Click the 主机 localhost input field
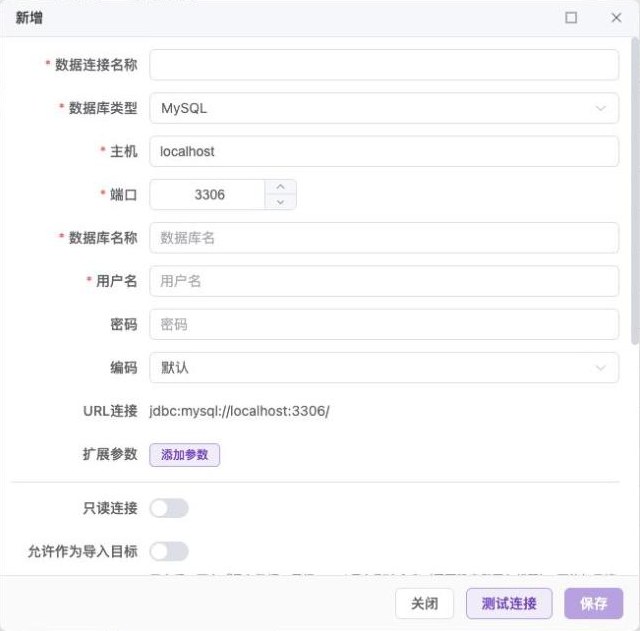The image size is (640, 631). pyautogui.click(x=384, y=151)
